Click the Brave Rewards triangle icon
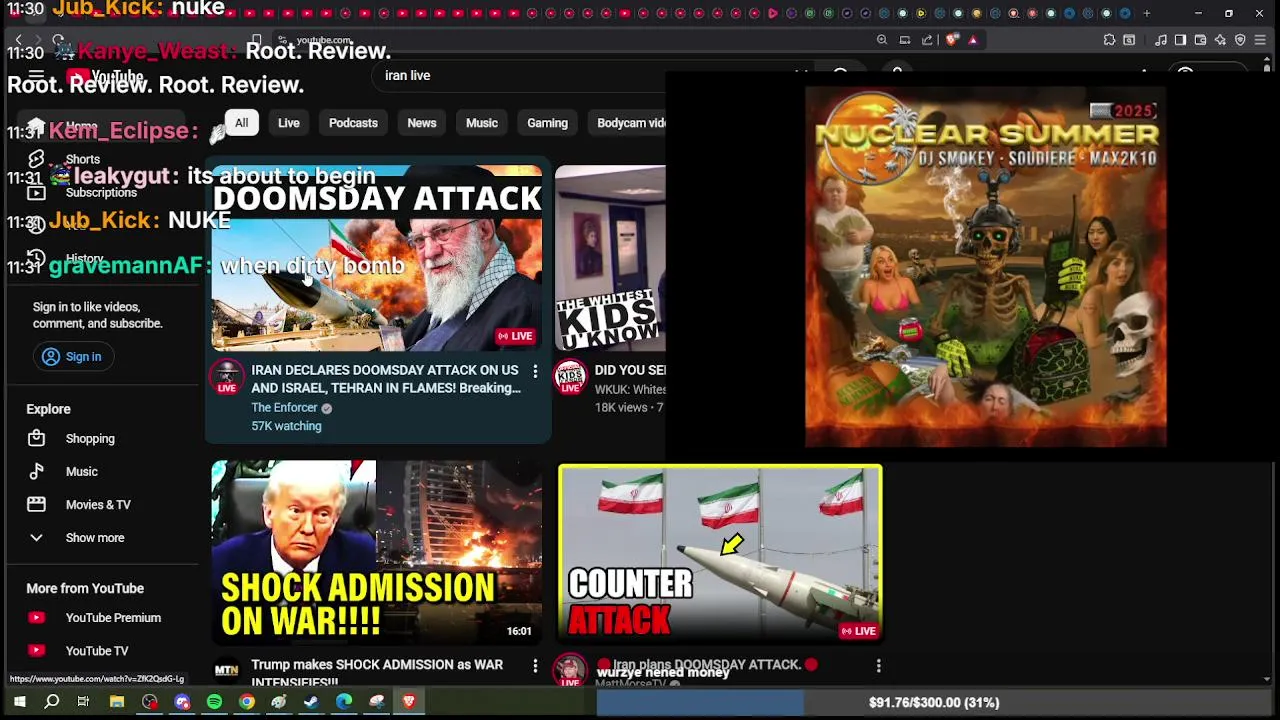The image size is (1280, 720). (972, 40)
